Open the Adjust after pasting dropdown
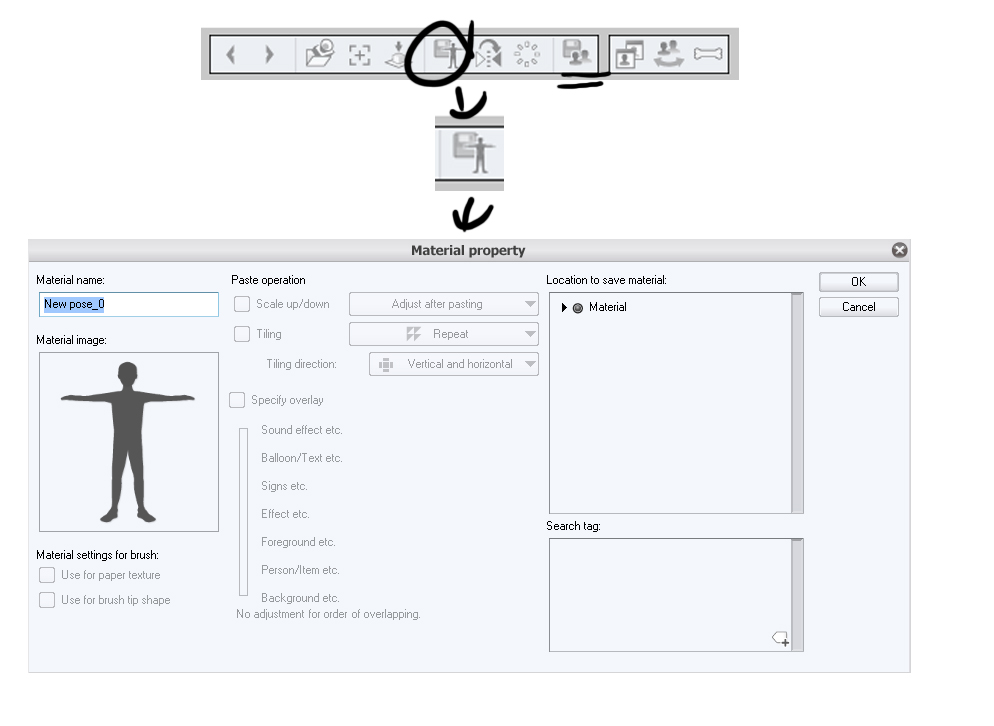This screenshot has height=726, width=994. [444, 304]
